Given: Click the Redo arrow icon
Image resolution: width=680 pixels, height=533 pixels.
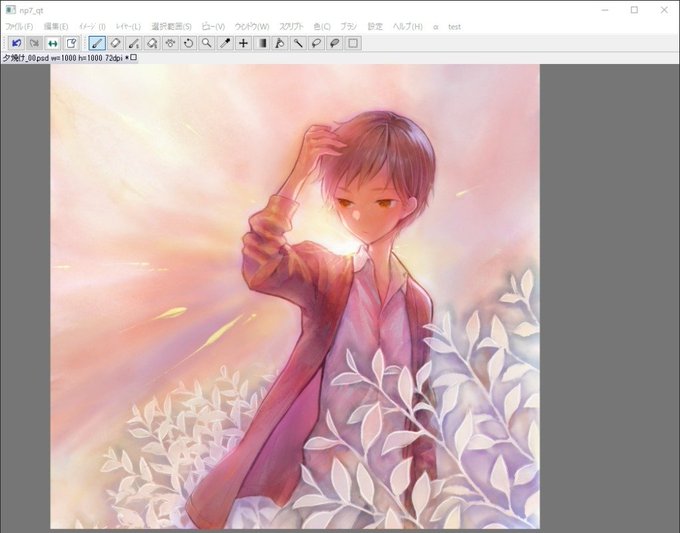Looking at the screenshot, I should (34, 43).
